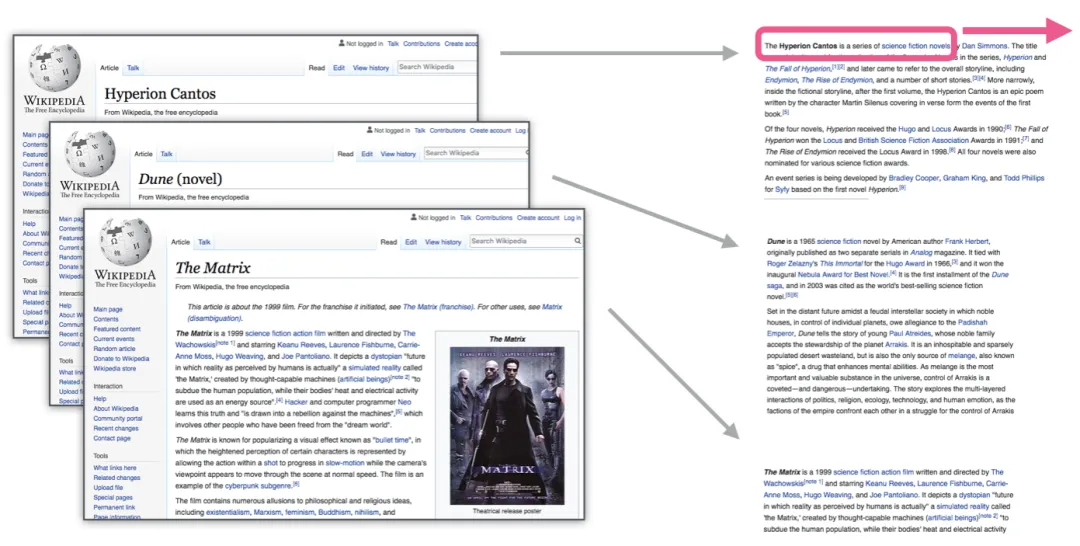
Task: Click Recent changes in Matrix window sidebar
Action: coord(116,428)
